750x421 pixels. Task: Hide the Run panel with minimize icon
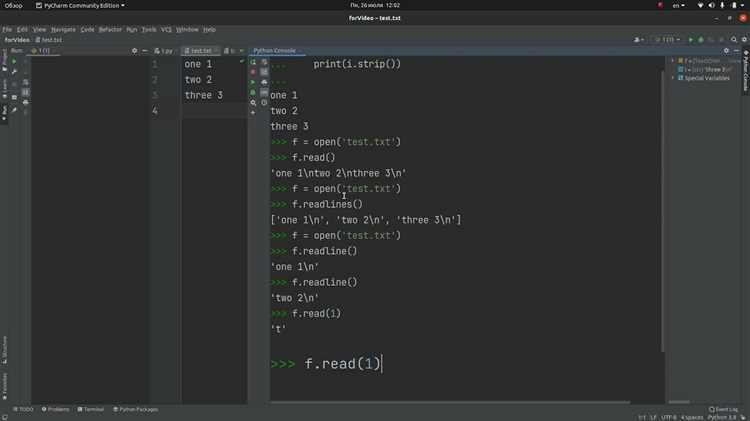pyautogui.click(x=144, y=50)
